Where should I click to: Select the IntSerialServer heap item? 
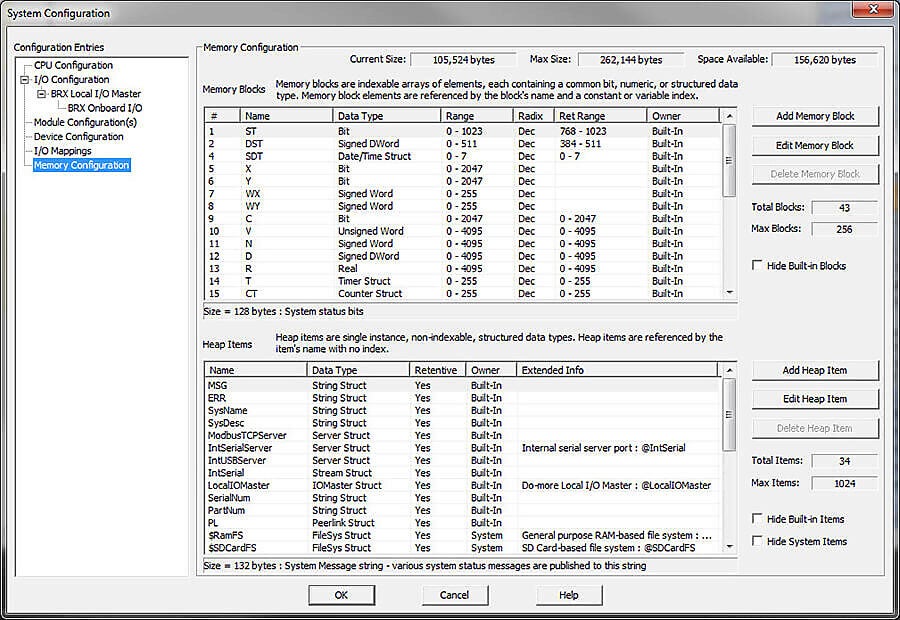463,448
